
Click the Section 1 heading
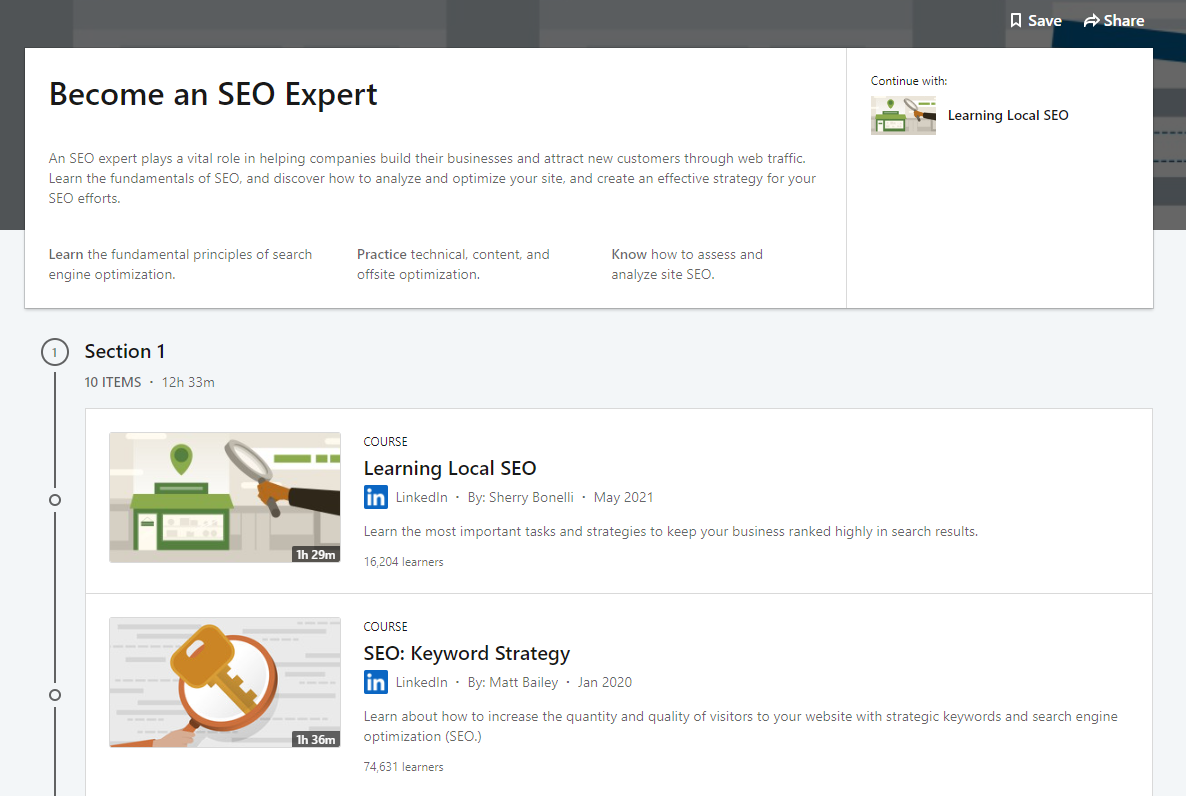click(x=125, y=351)
